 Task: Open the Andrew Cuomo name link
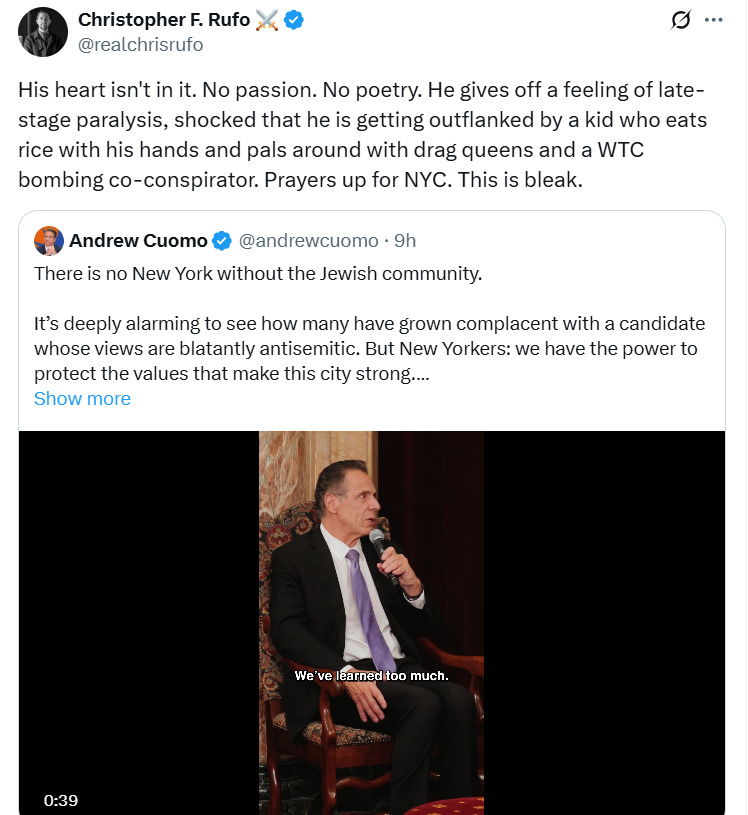point(138,241)
